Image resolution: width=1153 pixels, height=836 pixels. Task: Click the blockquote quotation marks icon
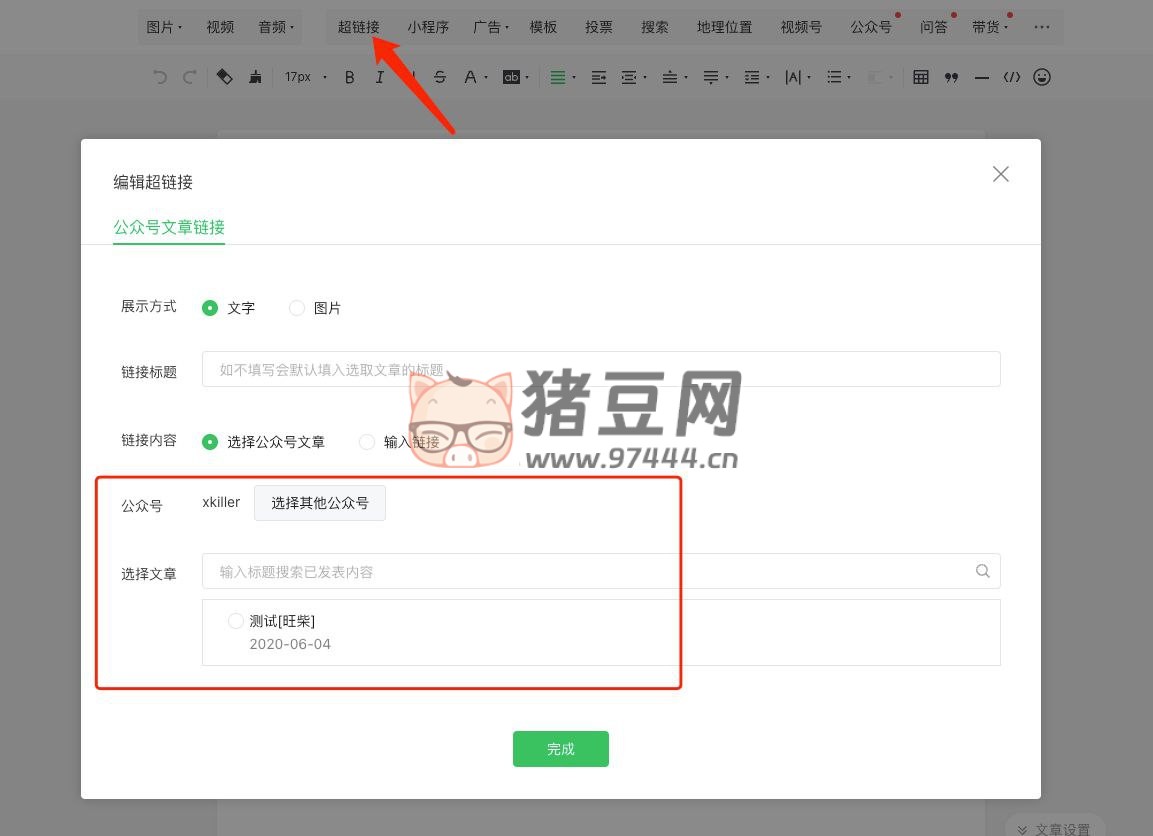(x=951, y=77)
